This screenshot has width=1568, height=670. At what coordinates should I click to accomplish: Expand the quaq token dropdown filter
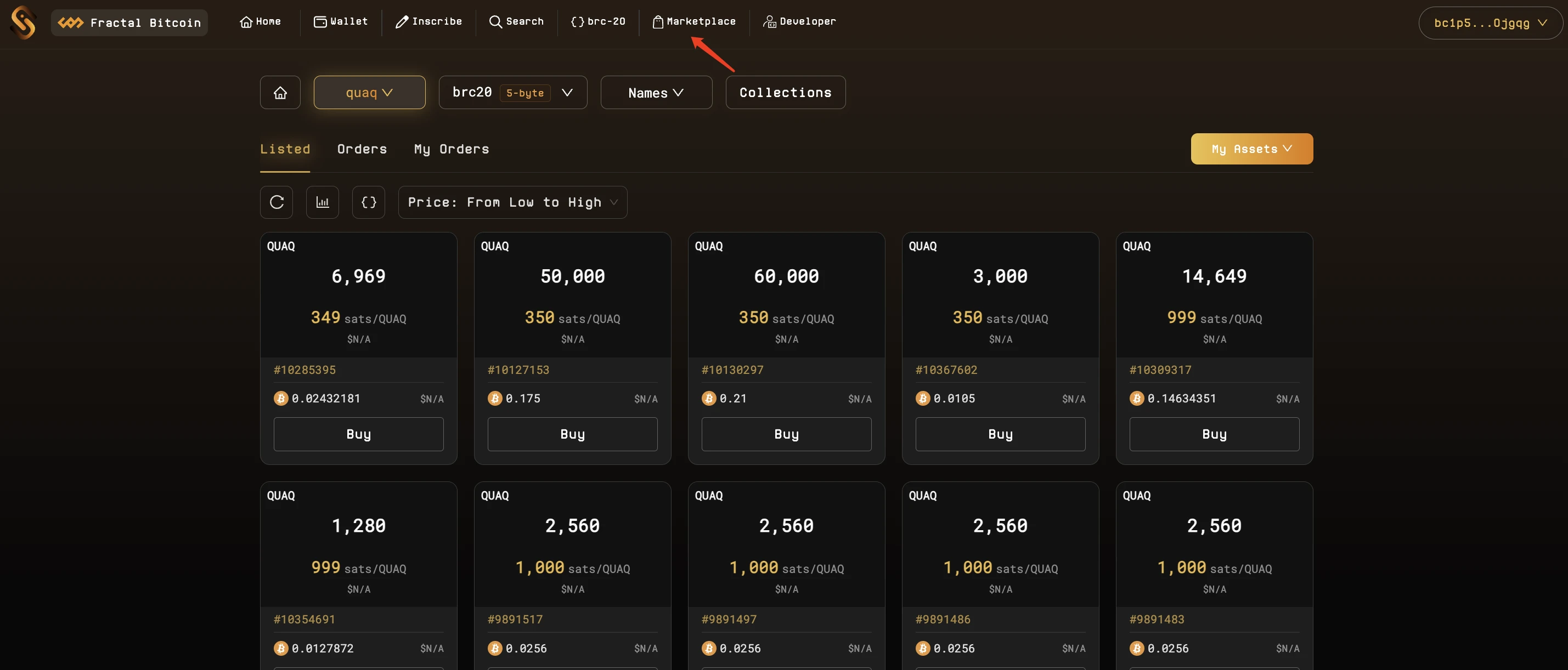[x=369, y=92]
